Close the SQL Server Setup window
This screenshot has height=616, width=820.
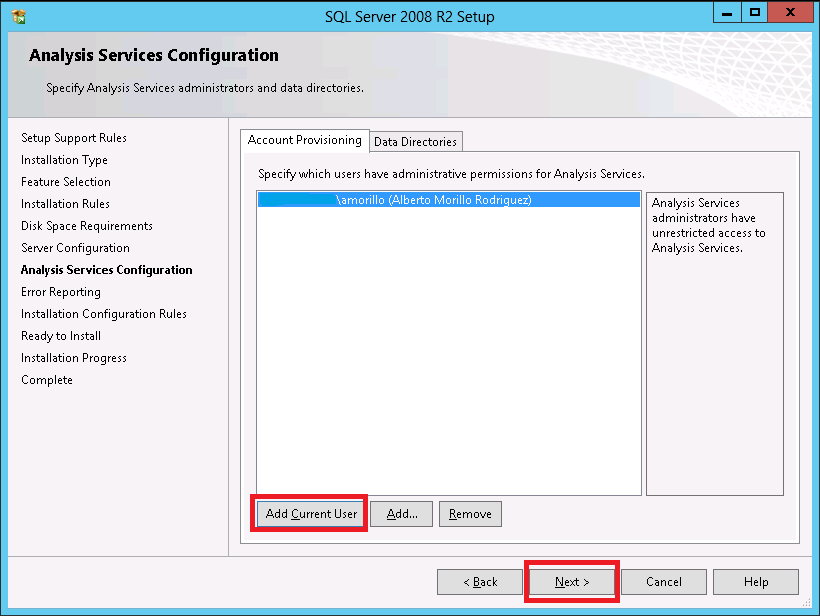click(790, 13)
